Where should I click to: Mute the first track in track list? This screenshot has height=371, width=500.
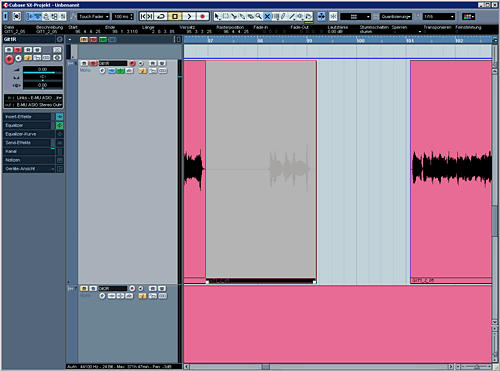coord(84,63)
